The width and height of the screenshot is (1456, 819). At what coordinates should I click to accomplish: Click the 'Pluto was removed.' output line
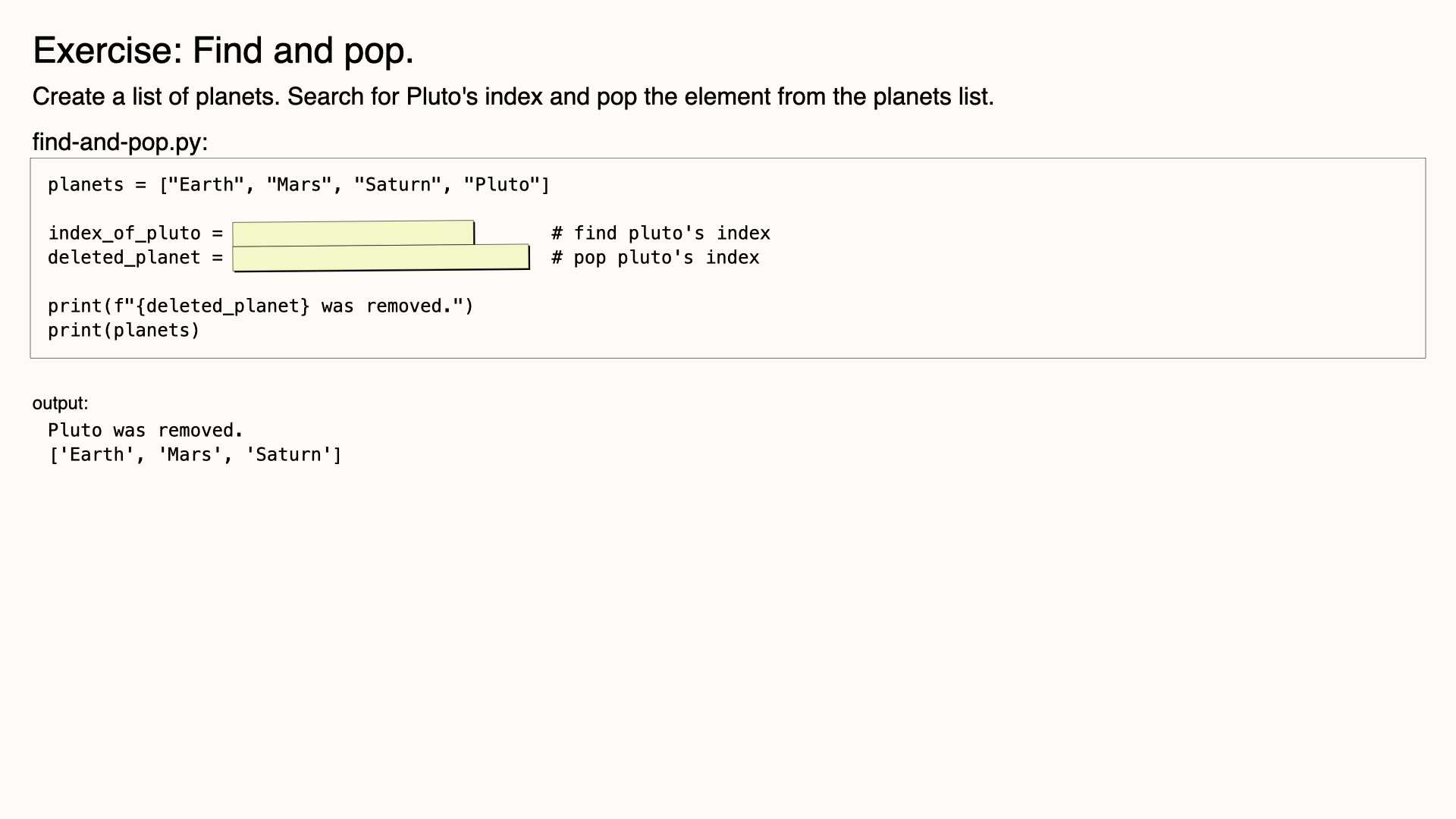click(x=146, y=431)
